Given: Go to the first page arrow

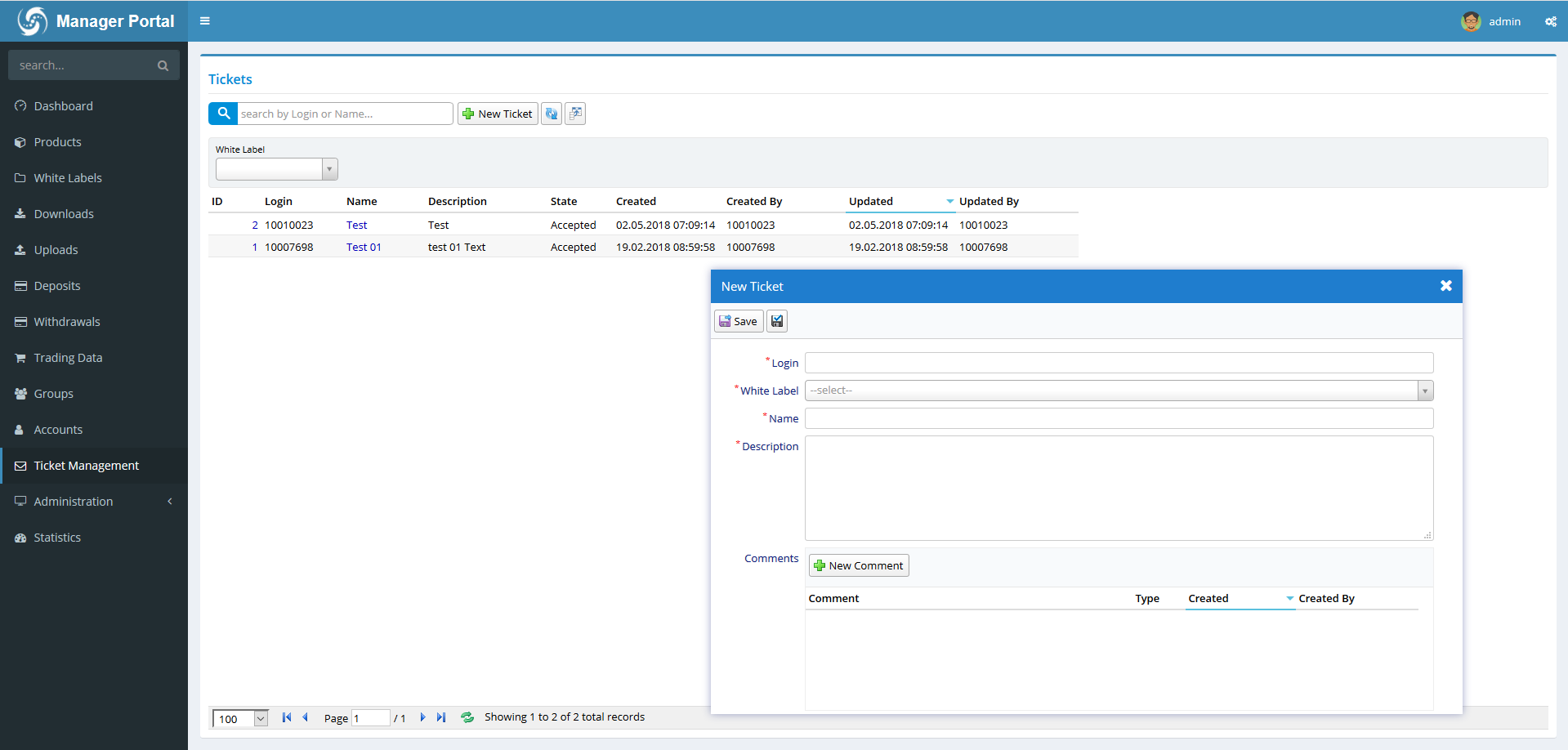Looking at the screenshot, I should tap(287, 717).
